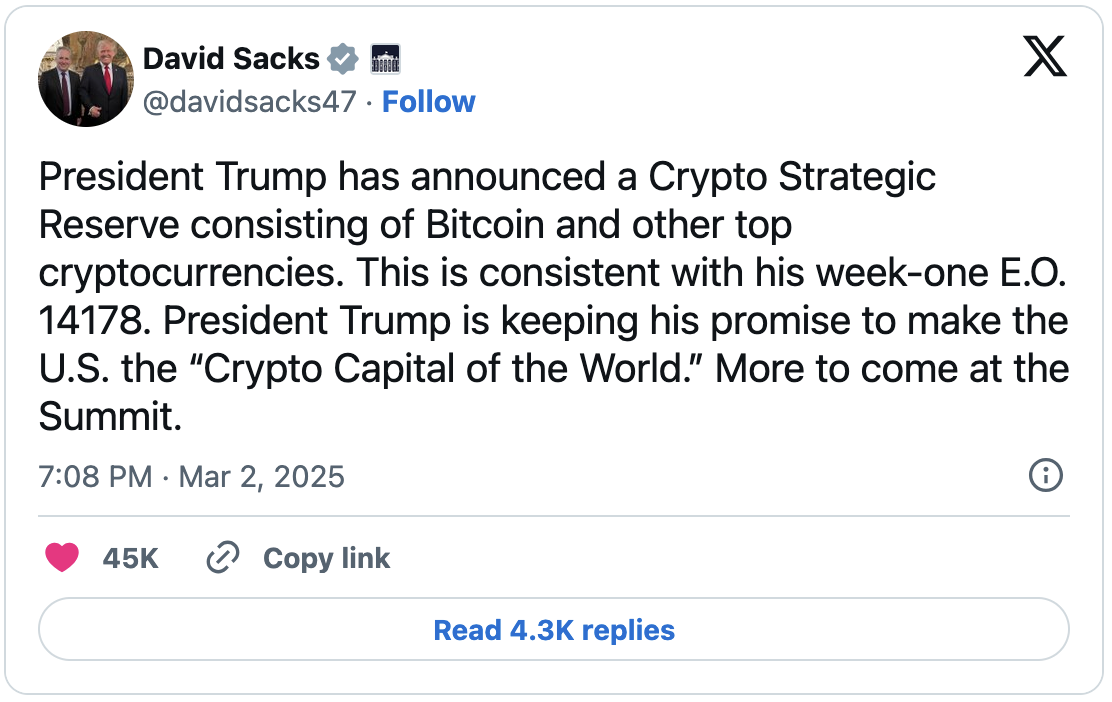Click the 45K likes count
The width and height of the screenshot is (1112, 702).
(130, 558)
